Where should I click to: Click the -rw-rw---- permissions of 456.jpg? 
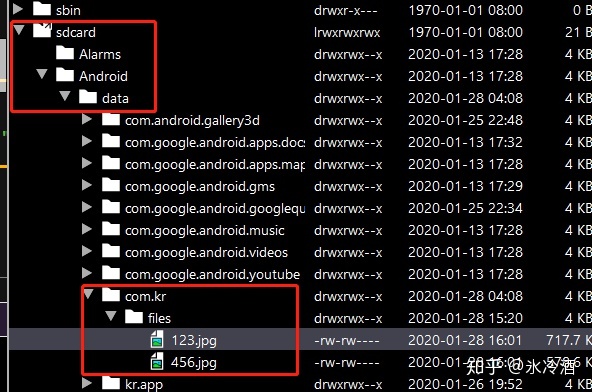tap(347, 363)
